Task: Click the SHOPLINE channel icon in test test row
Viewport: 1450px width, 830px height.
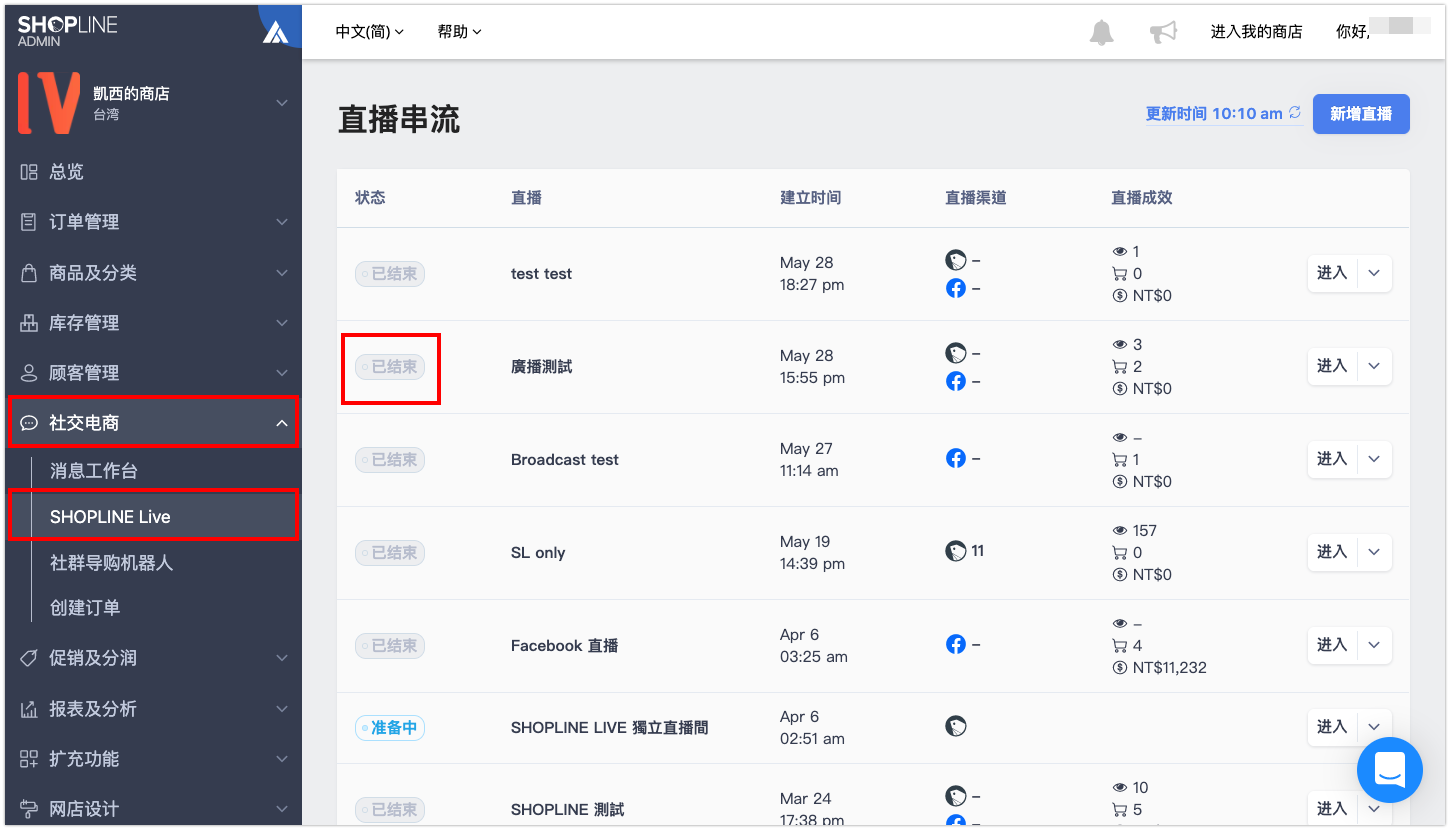Action: point(956,260)
